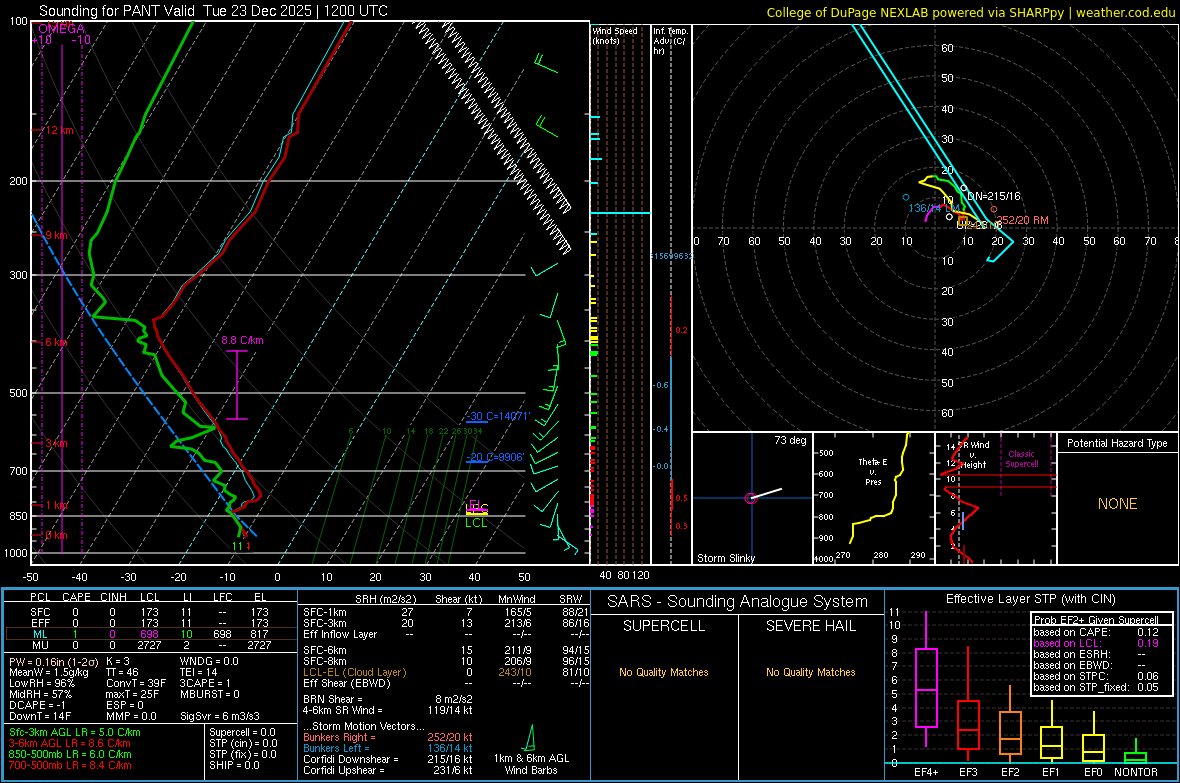Click the 'DN=215/16' hodograph label
This screenshot has width=1180, height=783.
tap(993, 196)
